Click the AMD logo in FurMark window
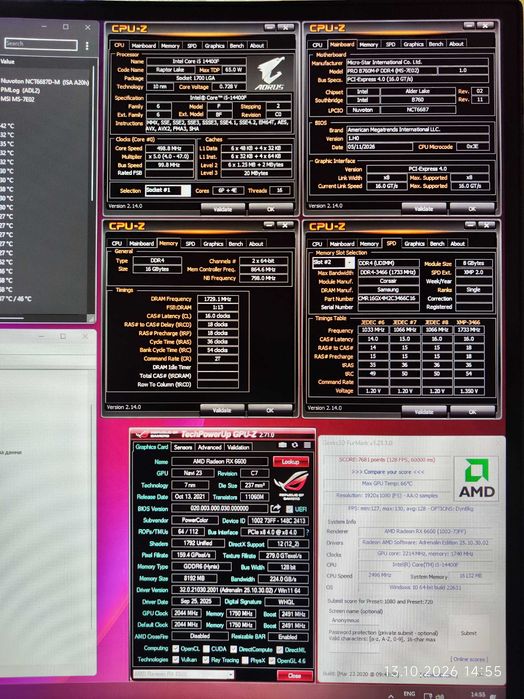The height and width of the screenshot is (699, 524). coord(476,478)
